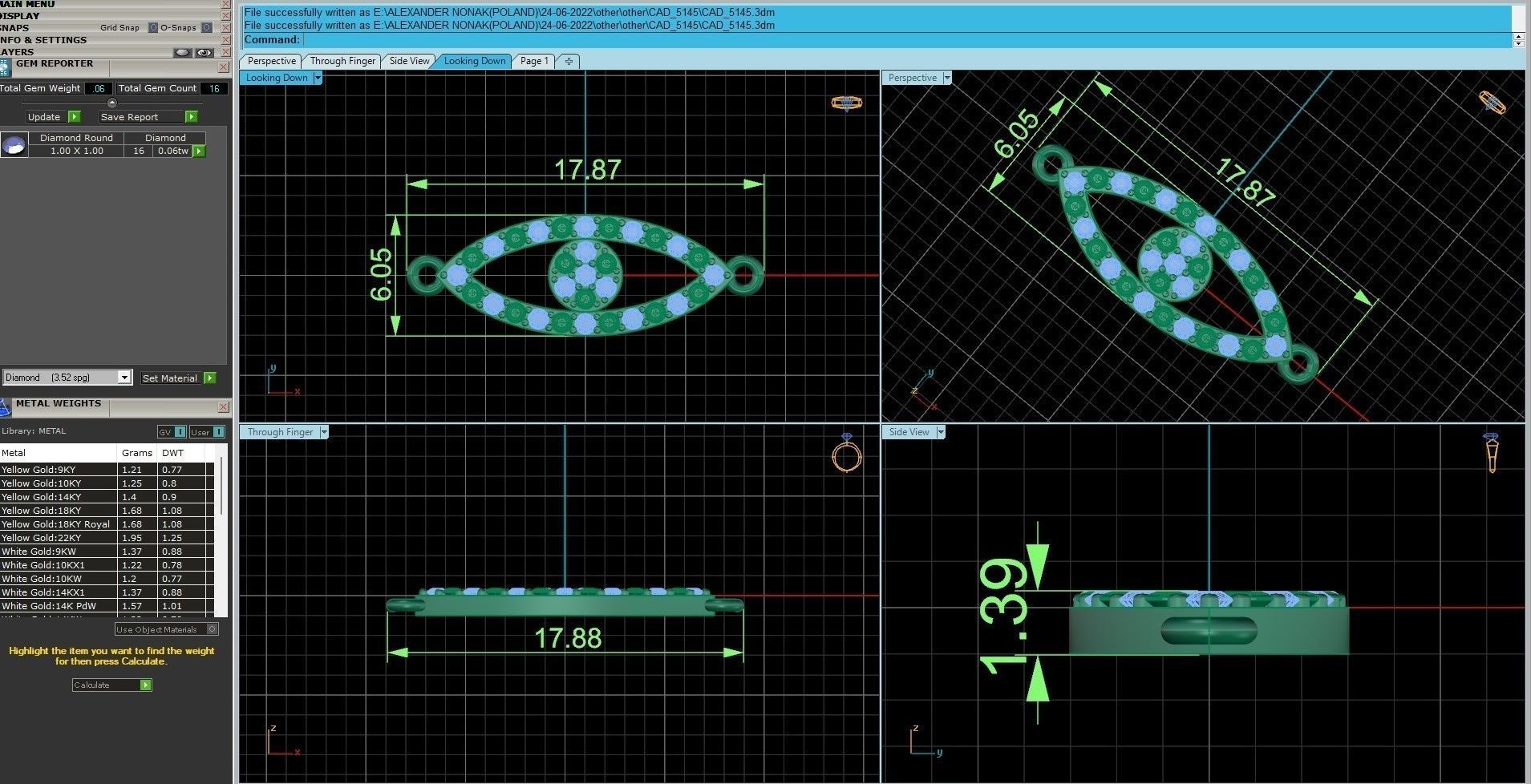Add a new viewport tab with plus icon
The image size is (1531, 784).
(x=569, y=61)
